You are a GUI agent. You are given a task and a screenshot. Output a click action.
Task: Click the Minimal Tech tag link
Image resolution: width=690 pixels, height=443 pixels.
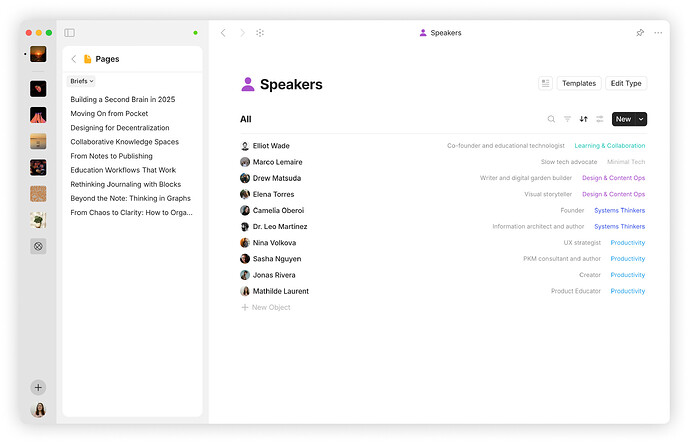[626, 162]
